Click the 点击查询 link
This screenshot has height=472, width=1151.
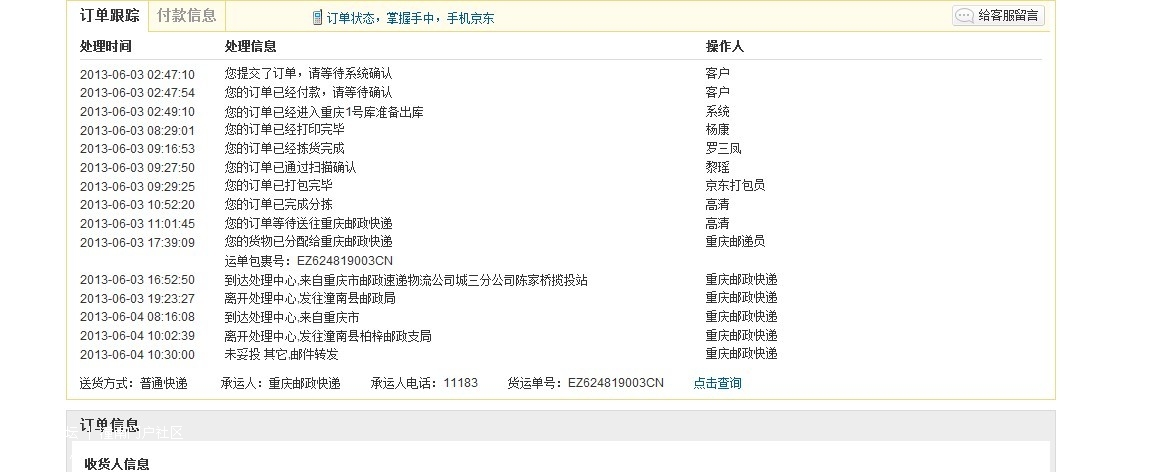(717, 383)
